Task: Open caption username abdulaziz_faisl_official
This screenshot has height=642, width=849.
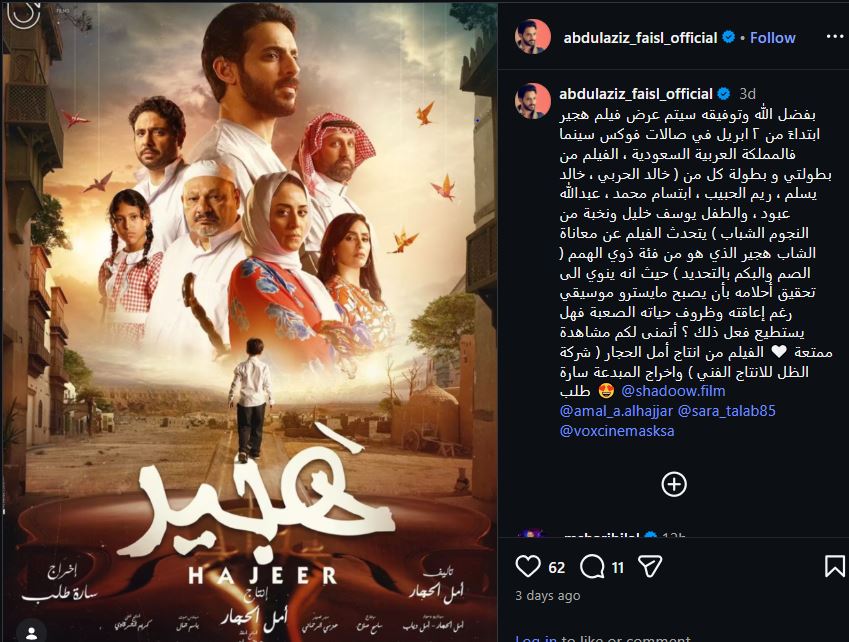Action: (636, 94)
